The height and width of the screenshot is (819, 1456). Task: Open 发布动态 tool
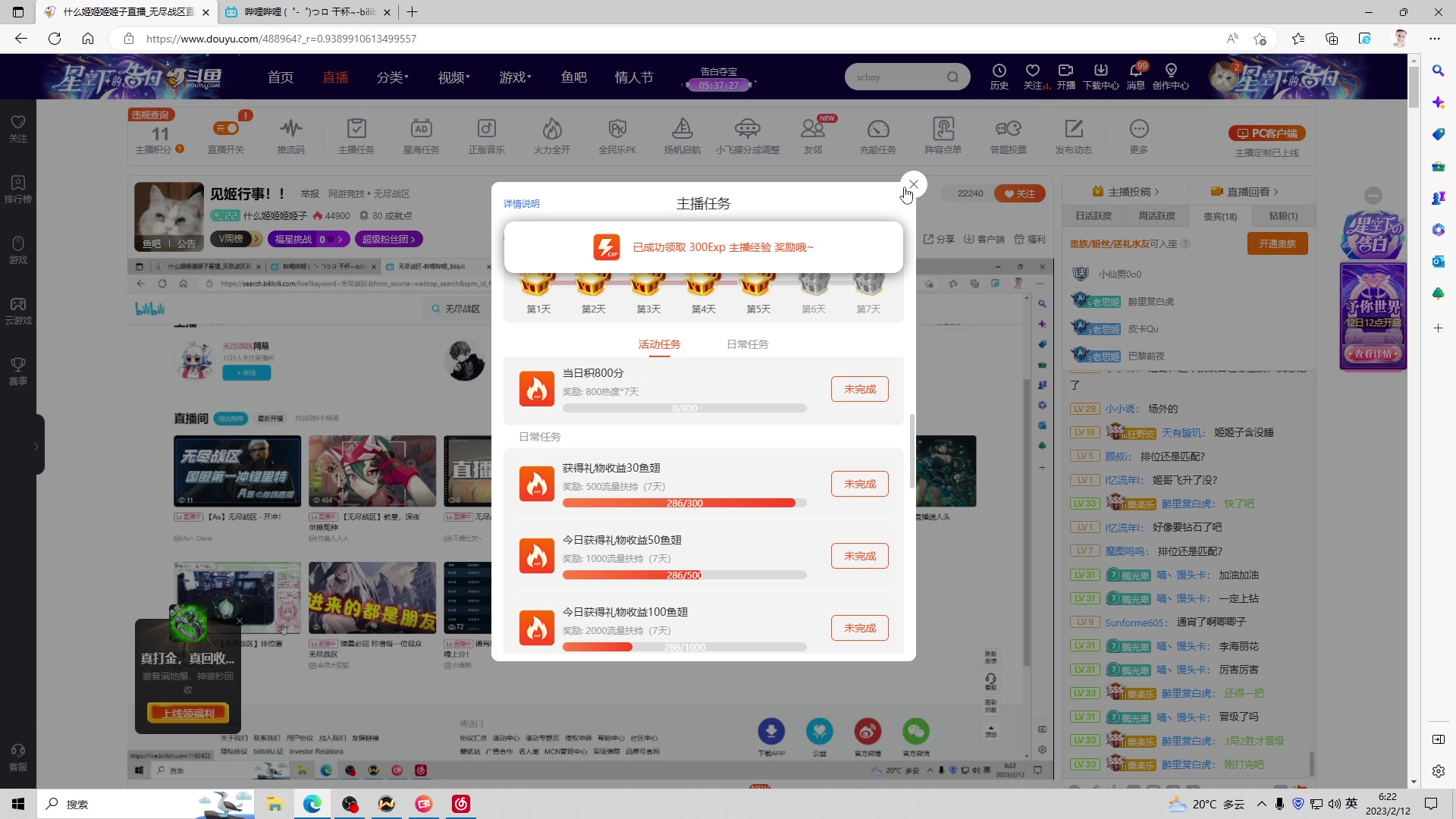click(x=1073, y=136)
